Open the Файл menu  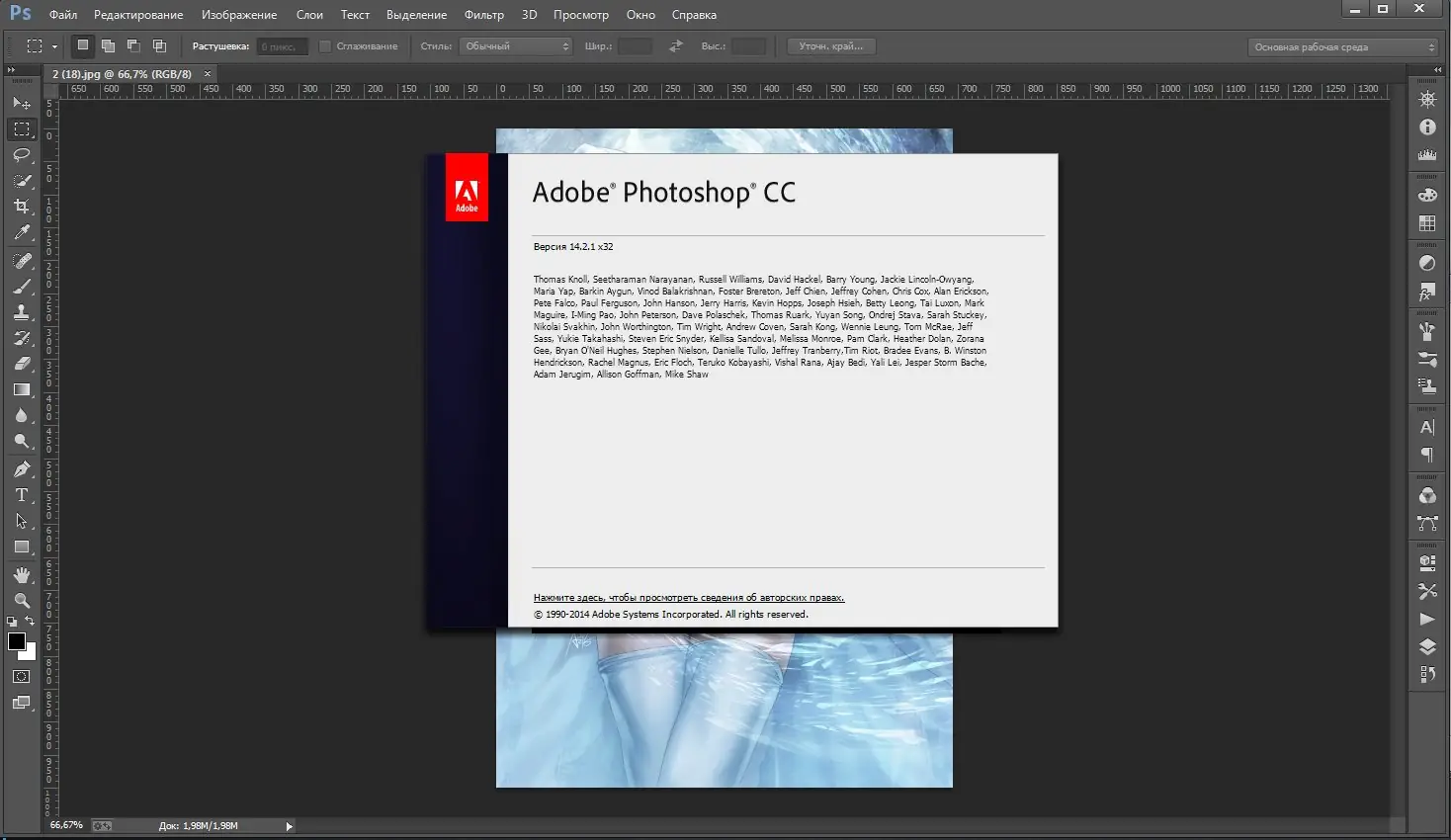coord(63,15)
